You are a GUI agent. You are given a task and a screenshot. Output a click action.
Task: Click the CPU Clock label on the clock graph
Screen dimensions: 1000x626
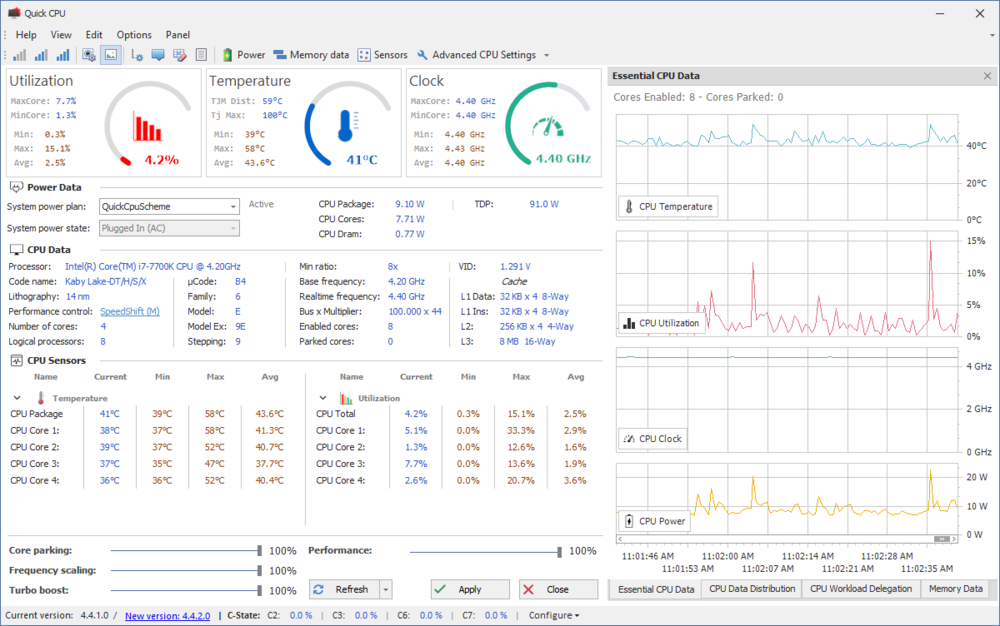tap(652, 438)
